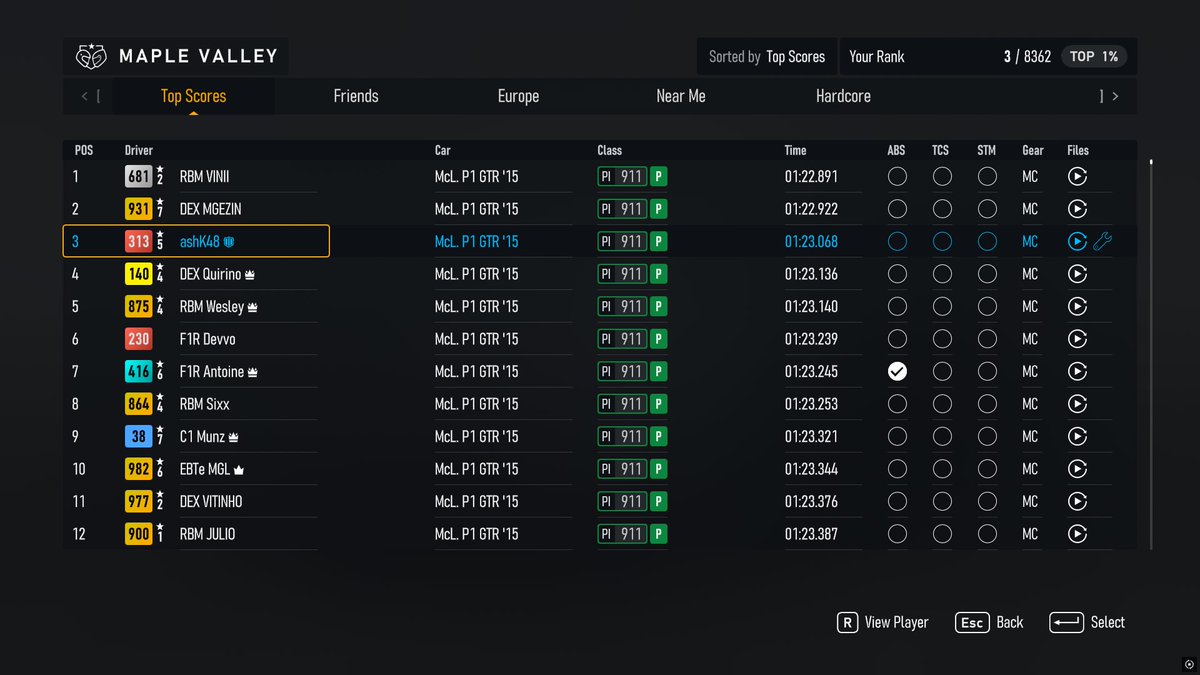Click crown icon next to DEX Quirino
This screenshot has width=1200, height=675.
tap(251, 274)
